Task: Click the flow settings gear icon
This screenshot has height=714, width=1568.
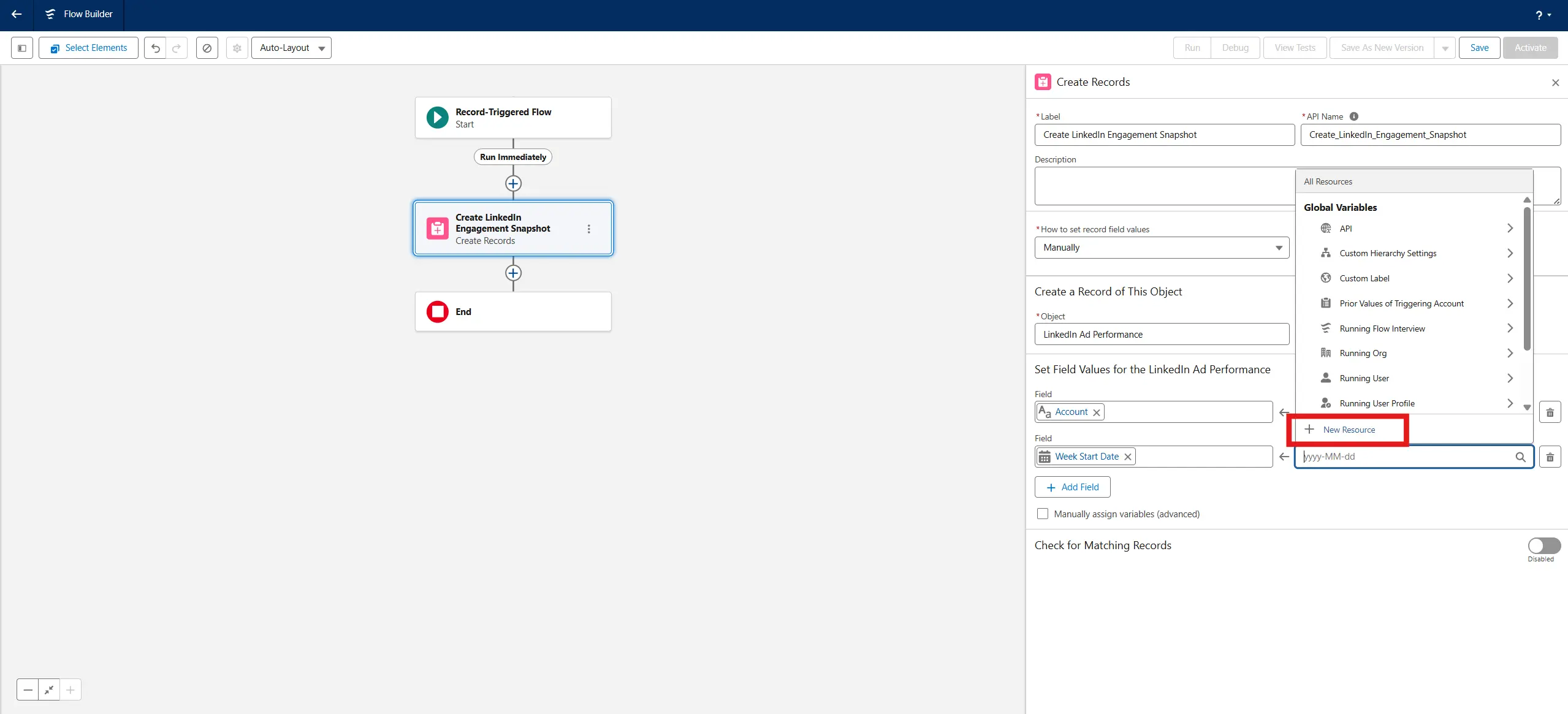Action: click(237, 48)
